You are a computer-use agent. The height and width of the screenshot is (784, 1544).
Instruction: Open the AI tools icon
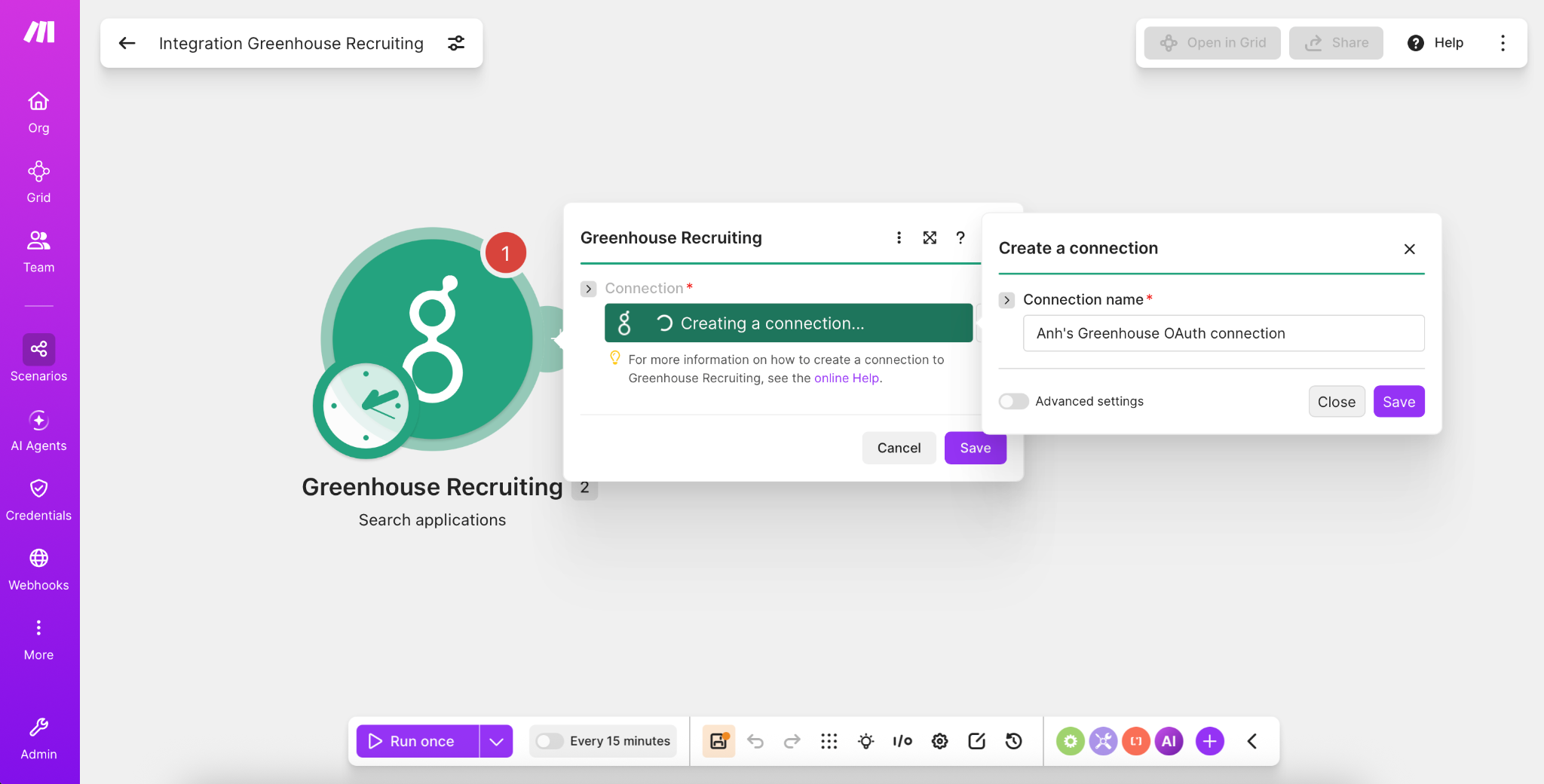1169,741
